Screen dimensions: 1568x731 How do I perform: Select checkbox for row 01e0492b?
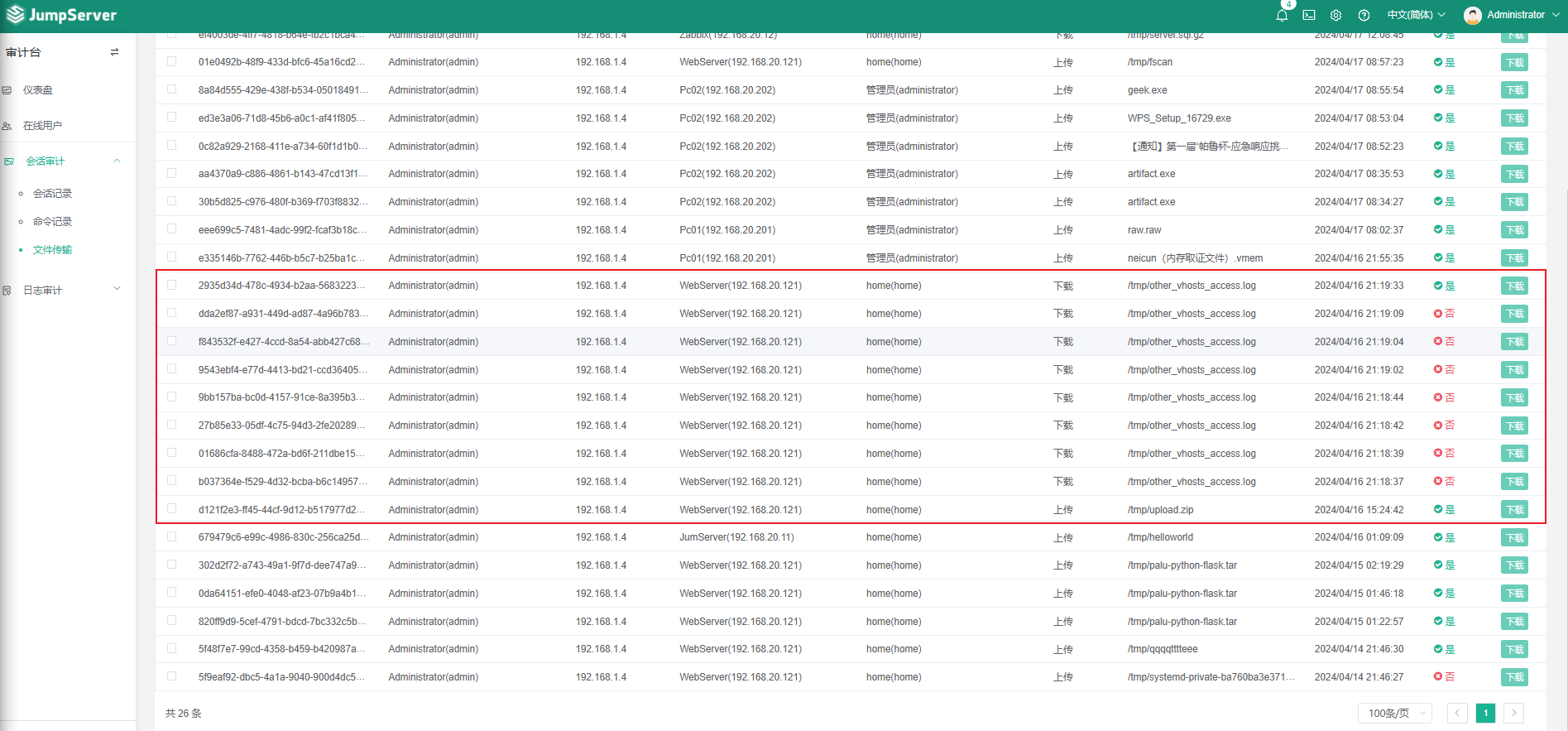tap(172, 61)
